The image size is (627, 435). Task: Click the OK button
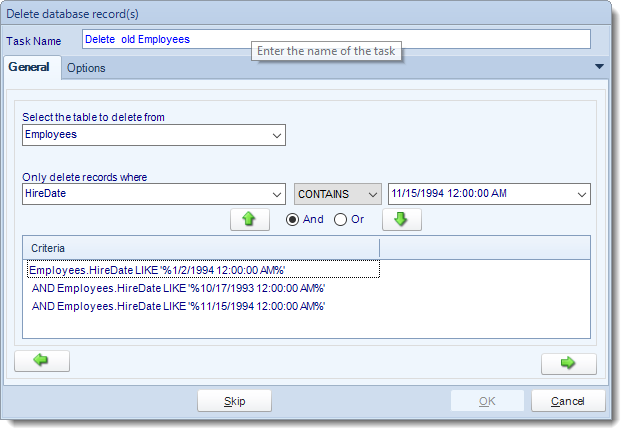[487, 401]
